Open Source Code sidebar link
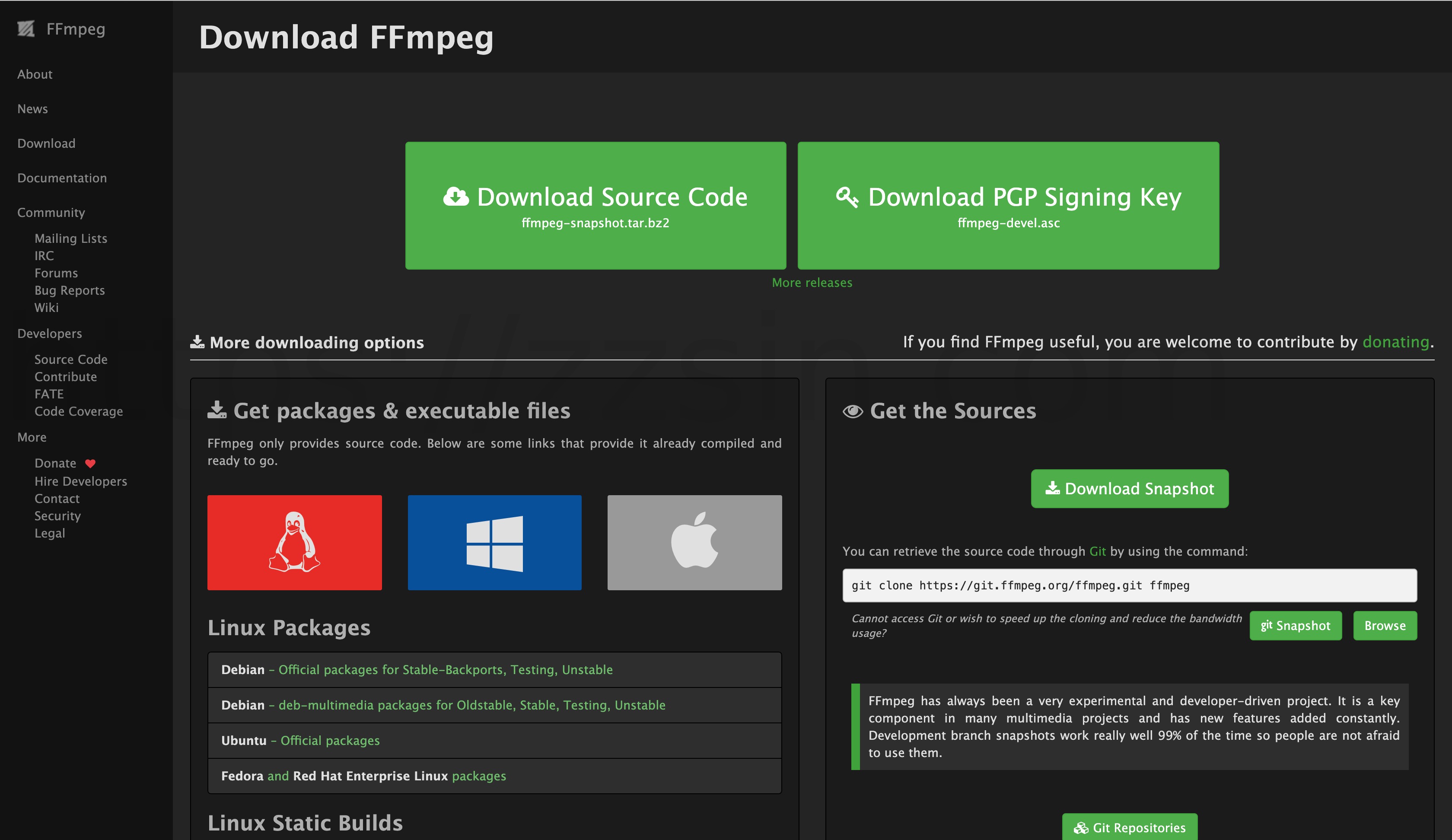The image size is (1452, 840). (71, 360)
